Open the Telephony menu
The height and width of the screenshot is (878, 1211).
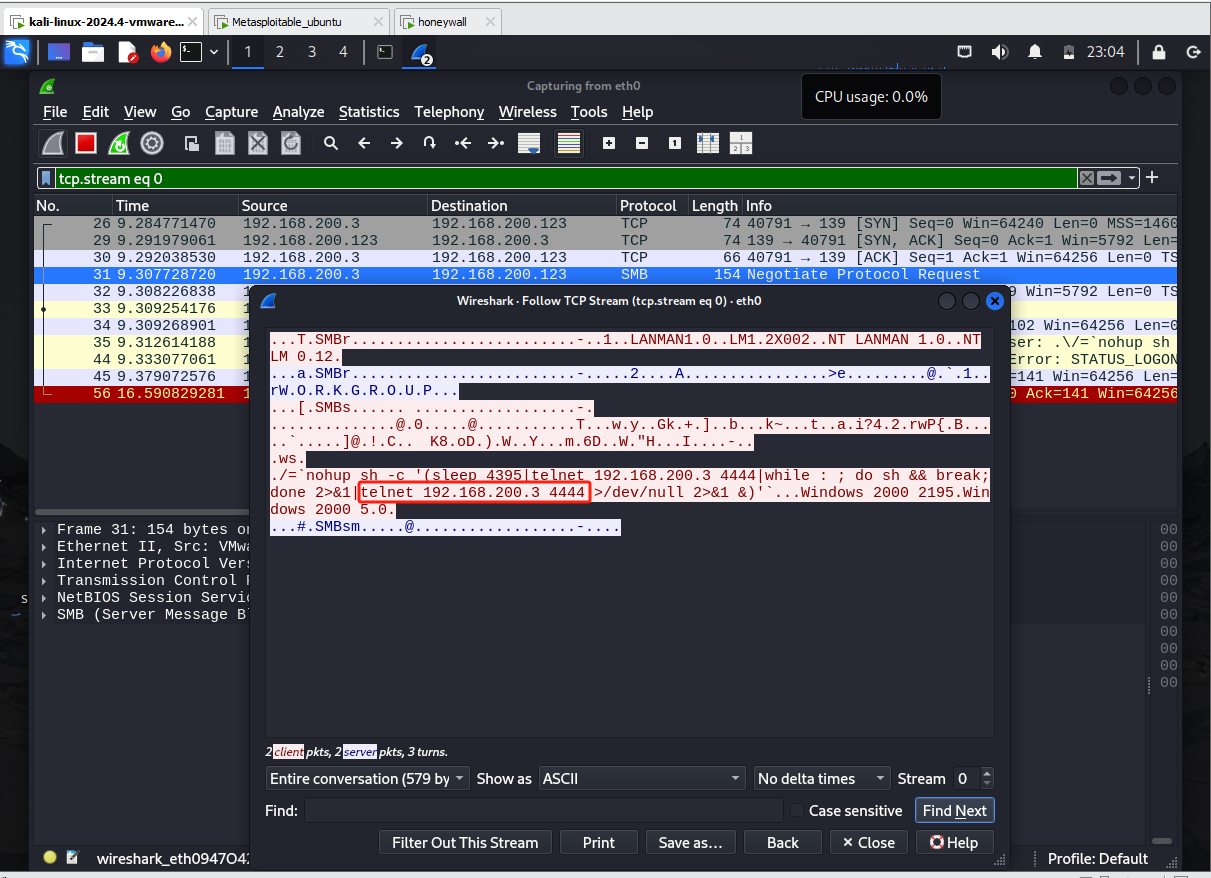click(449, 112)
